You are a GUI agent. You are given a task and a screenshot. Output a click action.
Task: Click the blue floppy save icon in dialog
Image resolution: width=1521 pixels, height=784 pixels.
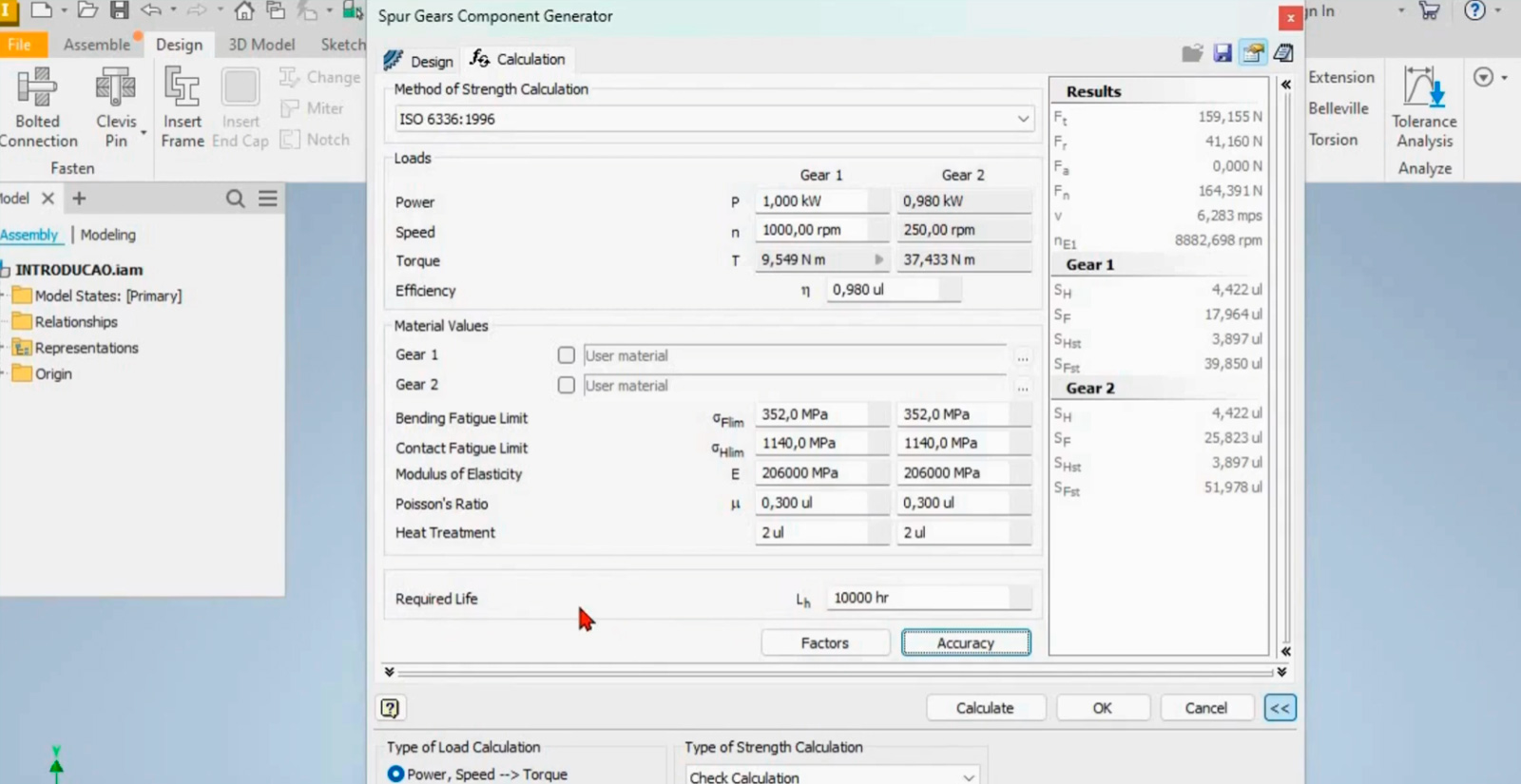[x=1223, y=53]
